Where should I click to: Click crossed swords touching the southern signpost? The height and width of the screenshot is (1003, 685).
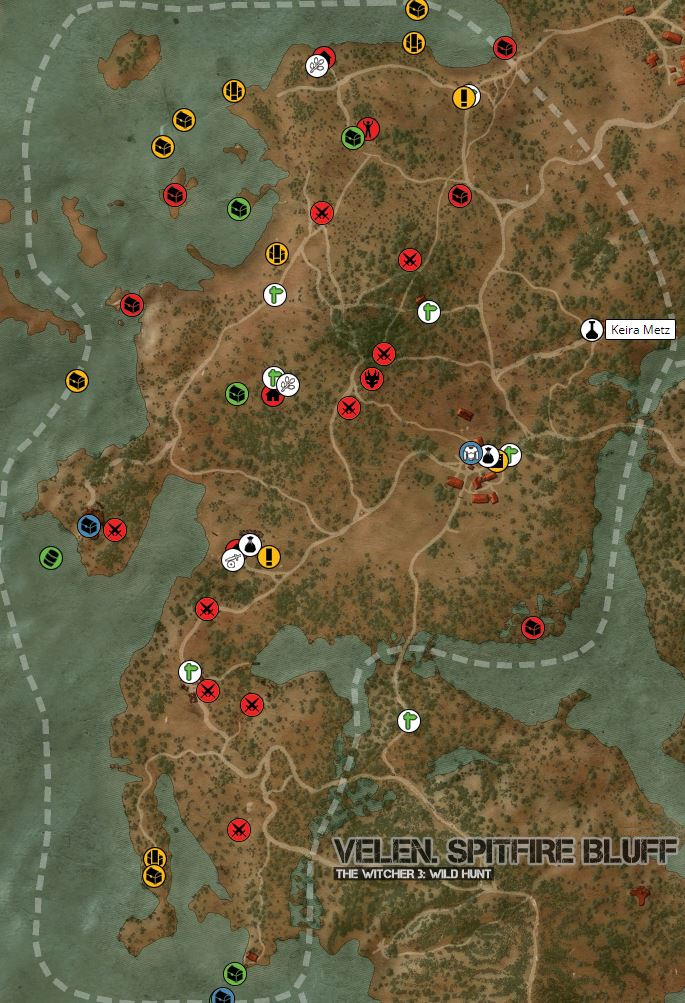click(209, 691)
